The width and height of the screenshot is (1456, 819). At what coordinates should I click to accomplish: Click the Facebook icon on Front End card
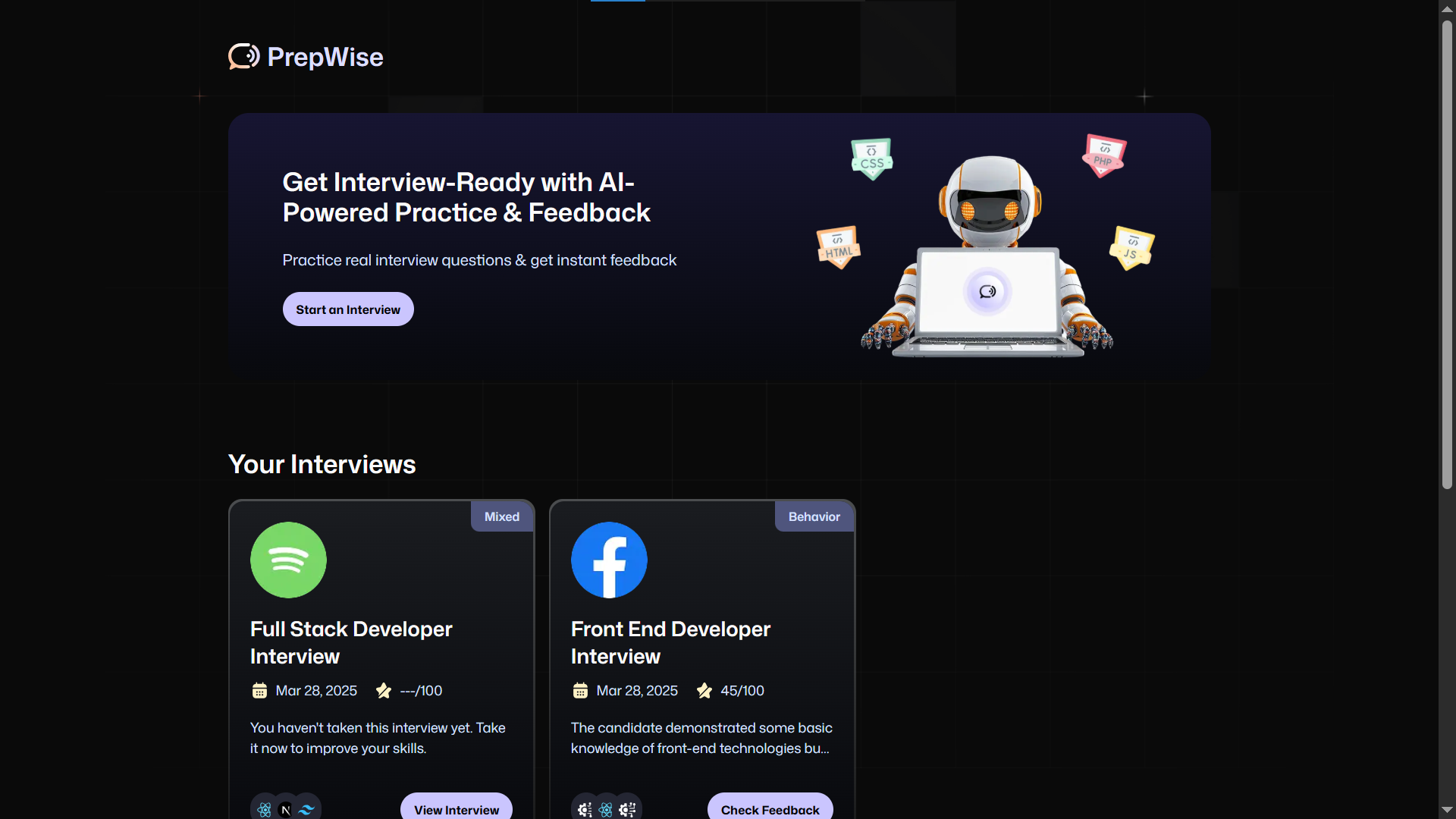click(609, 560)
